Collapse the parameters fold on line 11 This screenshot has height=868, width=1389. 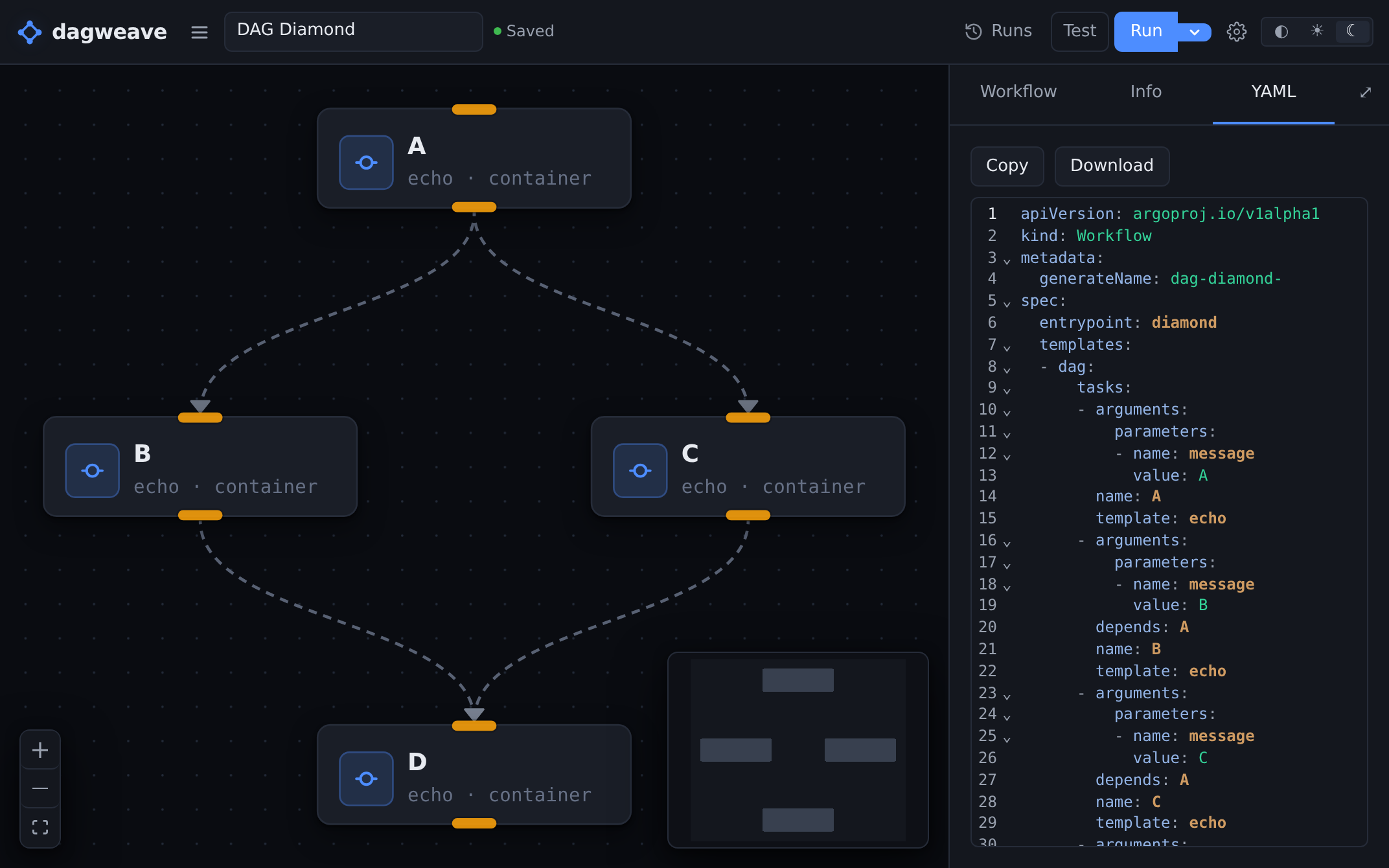(1007, 435)
